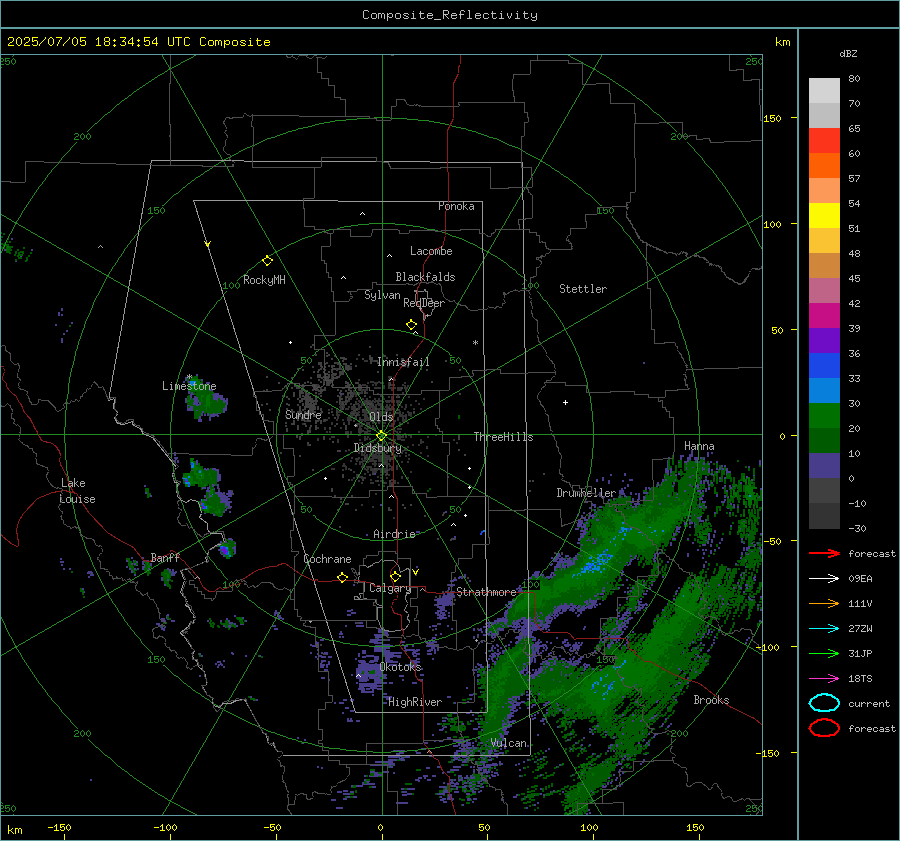Click the Olds town label

tap(381, 417)
